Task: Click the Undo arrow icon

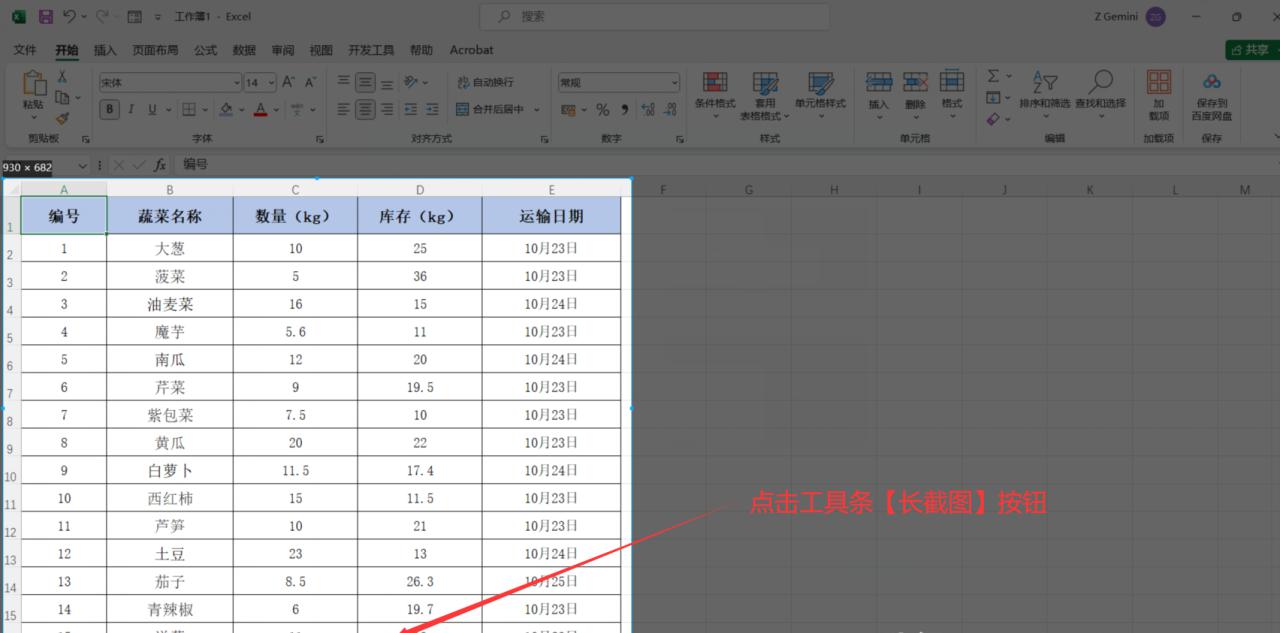Action: (x=69, y=17)
